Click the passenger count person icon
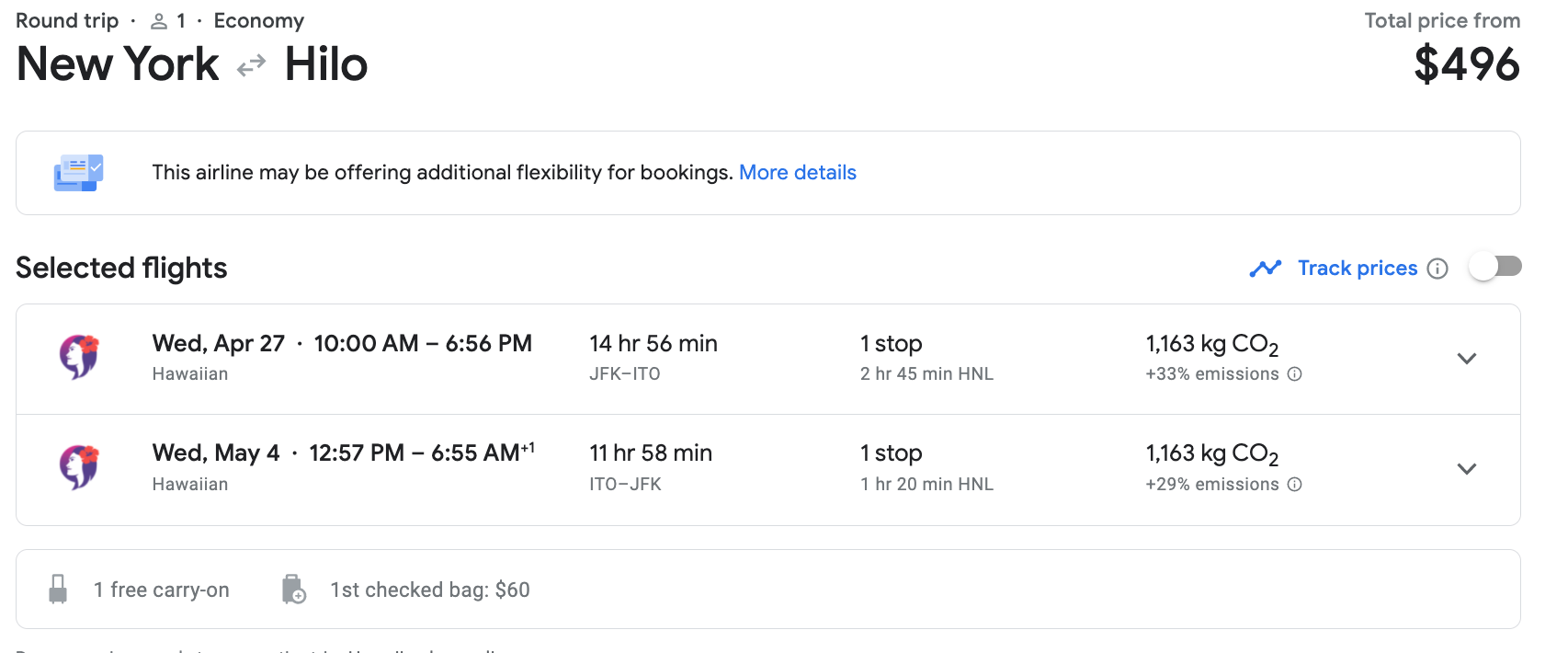Image resolution: width=1568 pixels, height=653 pixels. click(x=159, y=21)
